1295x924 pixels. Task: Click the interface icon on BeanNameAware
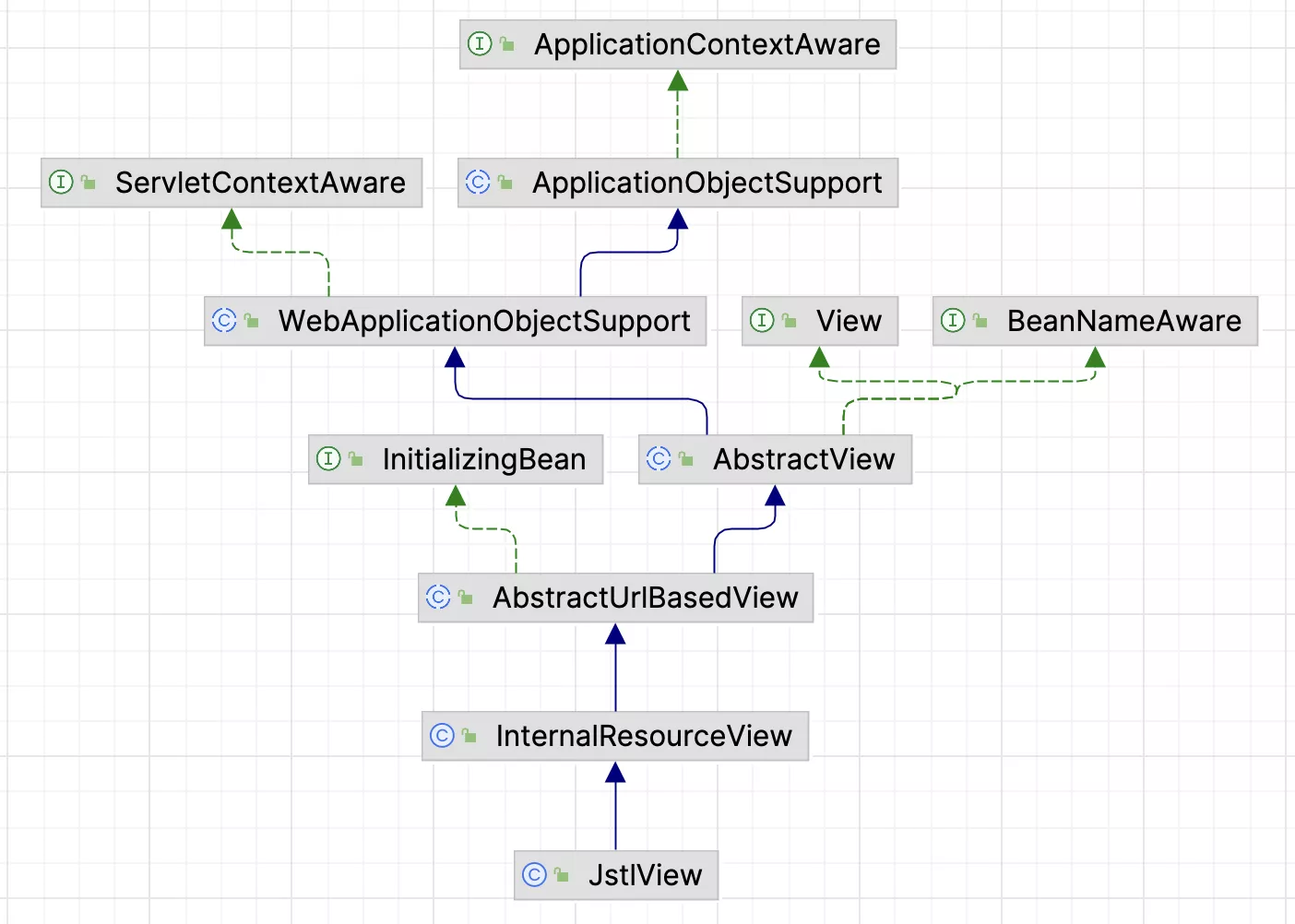pyautogui.click(x=953, y=320)
